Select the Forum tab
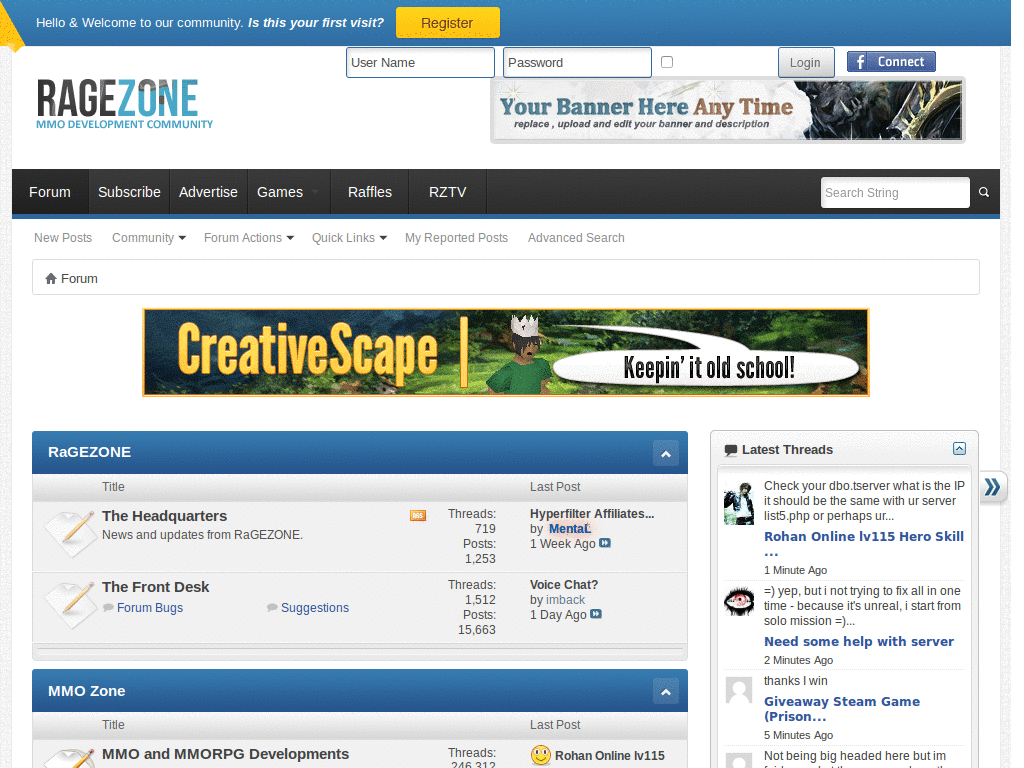 [50, 192]
